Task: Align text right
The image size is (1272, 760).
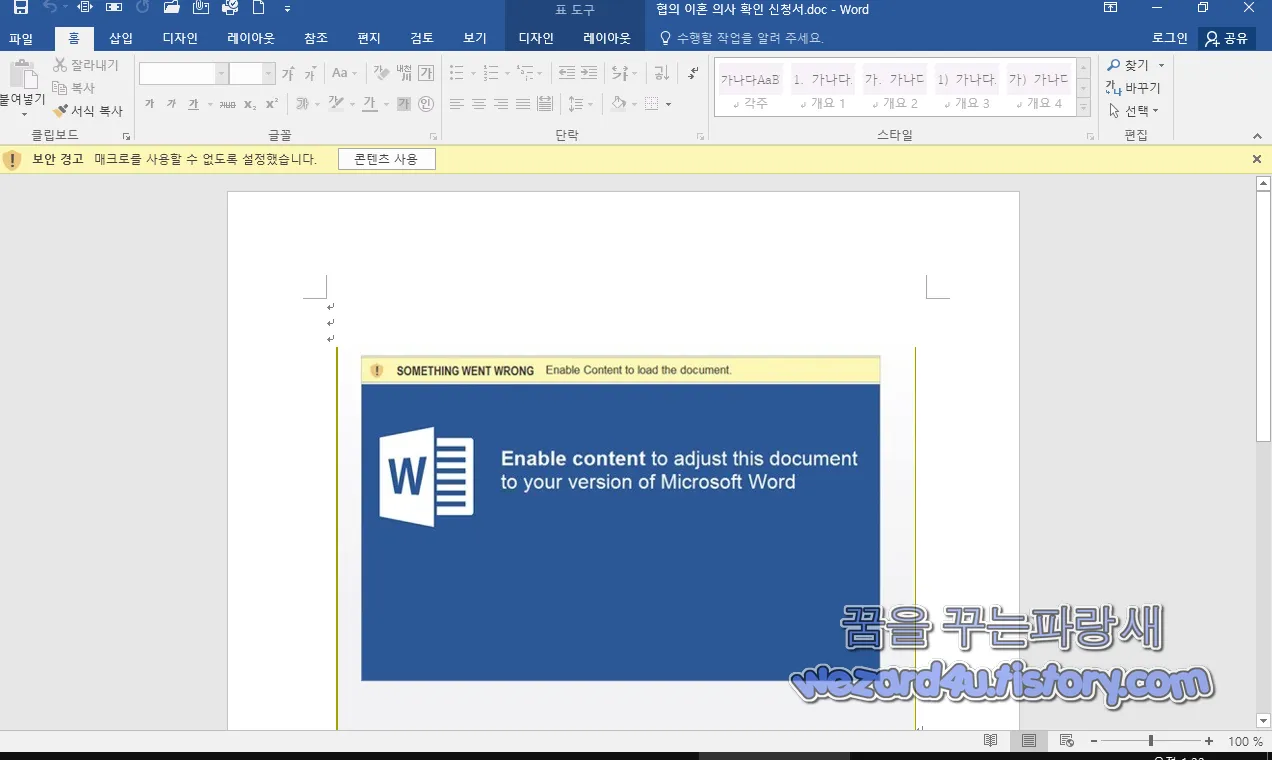Action: point(501,104)
